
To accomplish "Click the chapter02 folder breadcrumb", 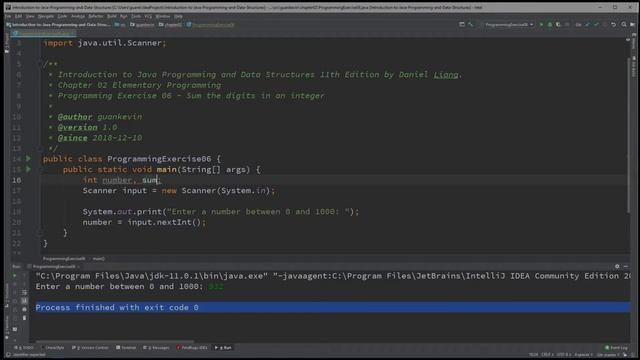I will (170, 24).
